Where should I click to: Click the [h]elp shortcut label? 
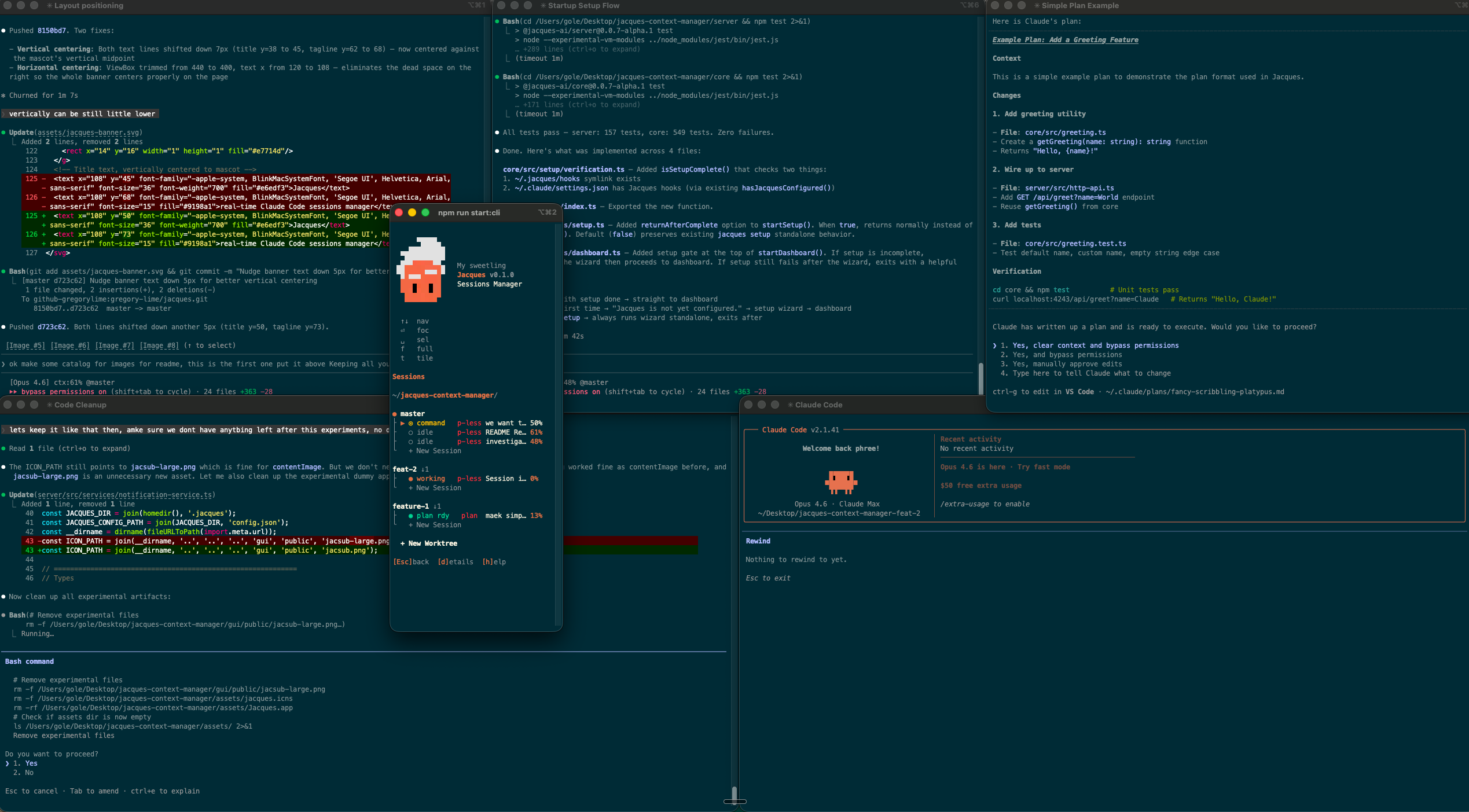(x=494, y=562)
